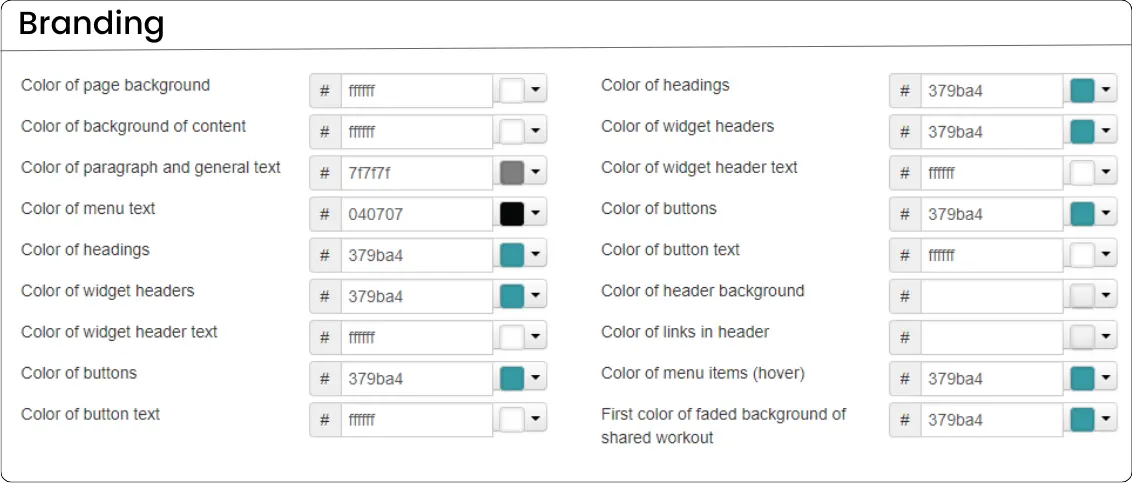Expand the paragraph and general text color dropdown

click(536, 173)
